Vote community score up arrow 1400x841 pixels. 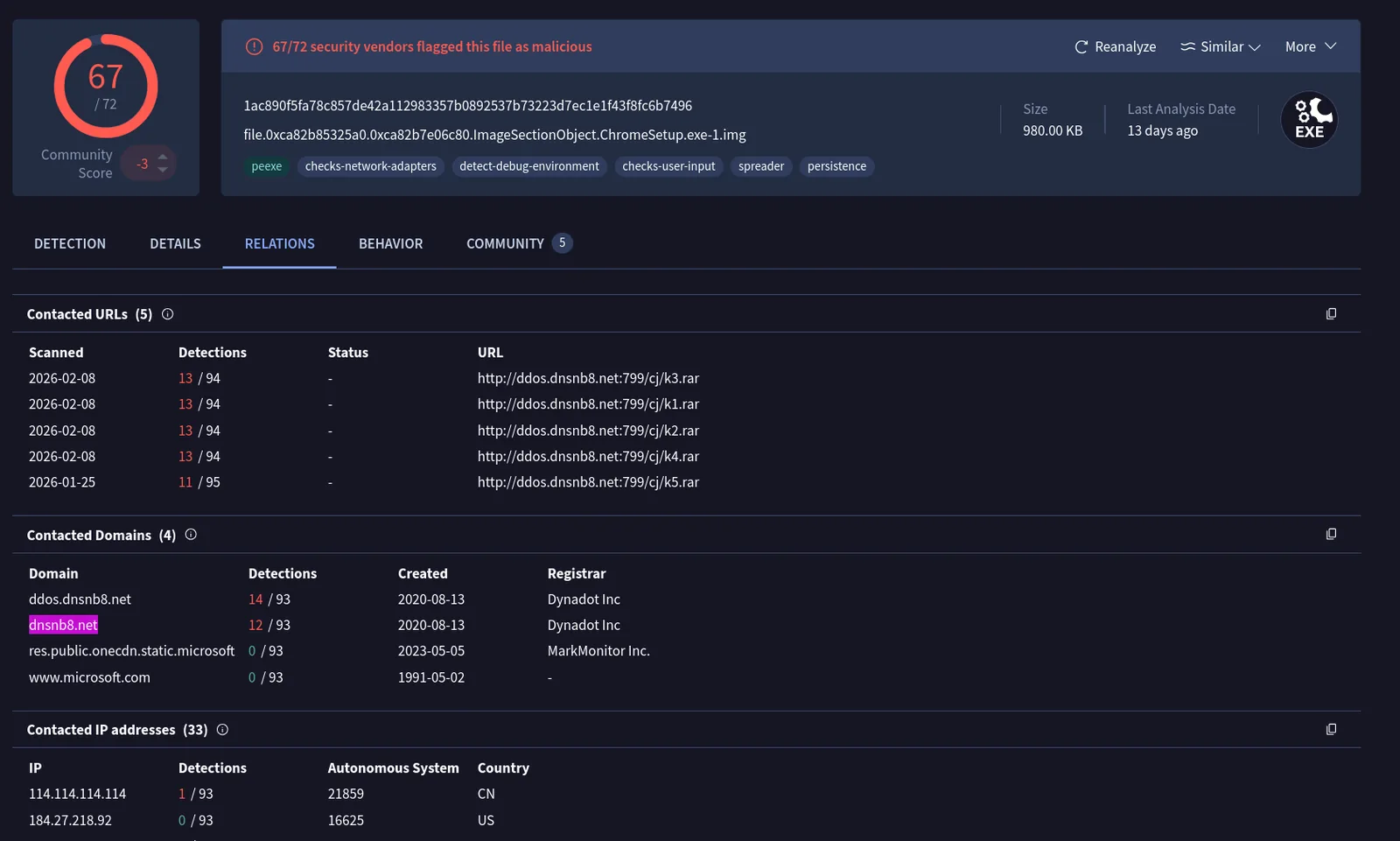(162, 157)
